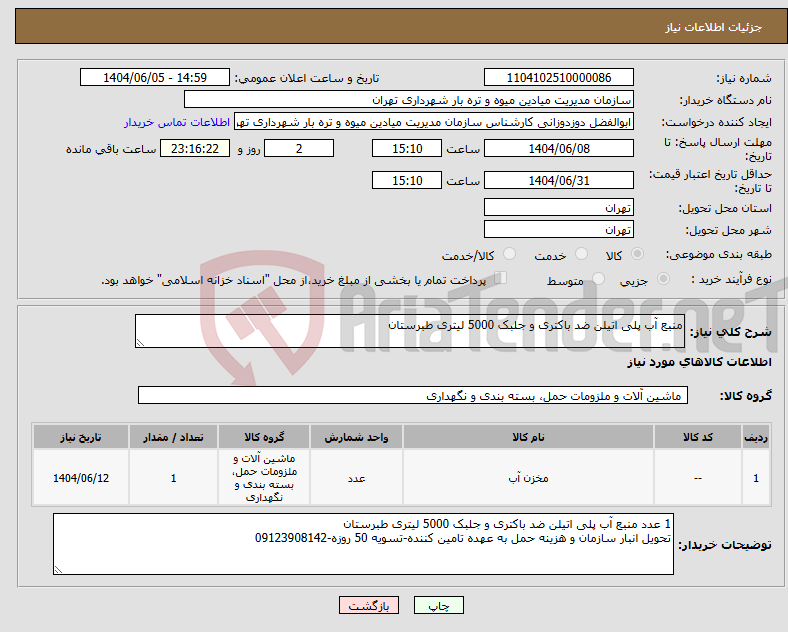Click the resize grip of توضیحات خریدار box
Viewport: 788px width, 632px height.
point(58,570)
